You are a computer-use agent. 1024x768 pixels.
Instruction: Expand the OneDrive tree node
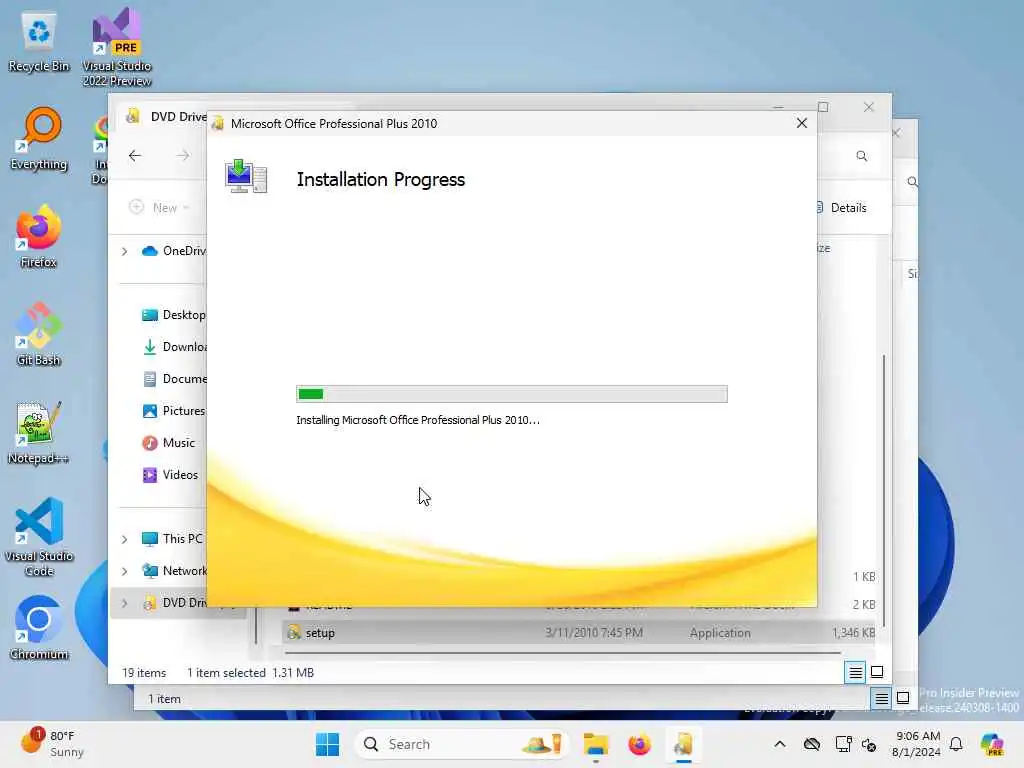pos(124,251)
